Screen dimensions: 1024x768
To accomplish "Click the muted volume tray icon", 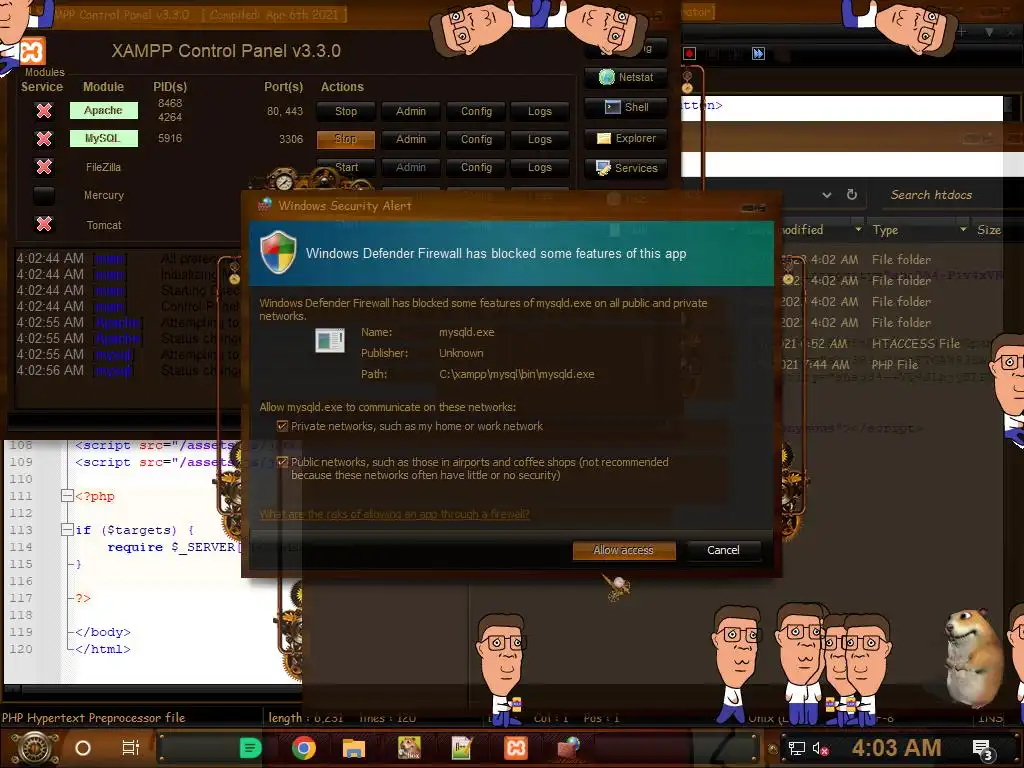I will (x=820, y=748).
